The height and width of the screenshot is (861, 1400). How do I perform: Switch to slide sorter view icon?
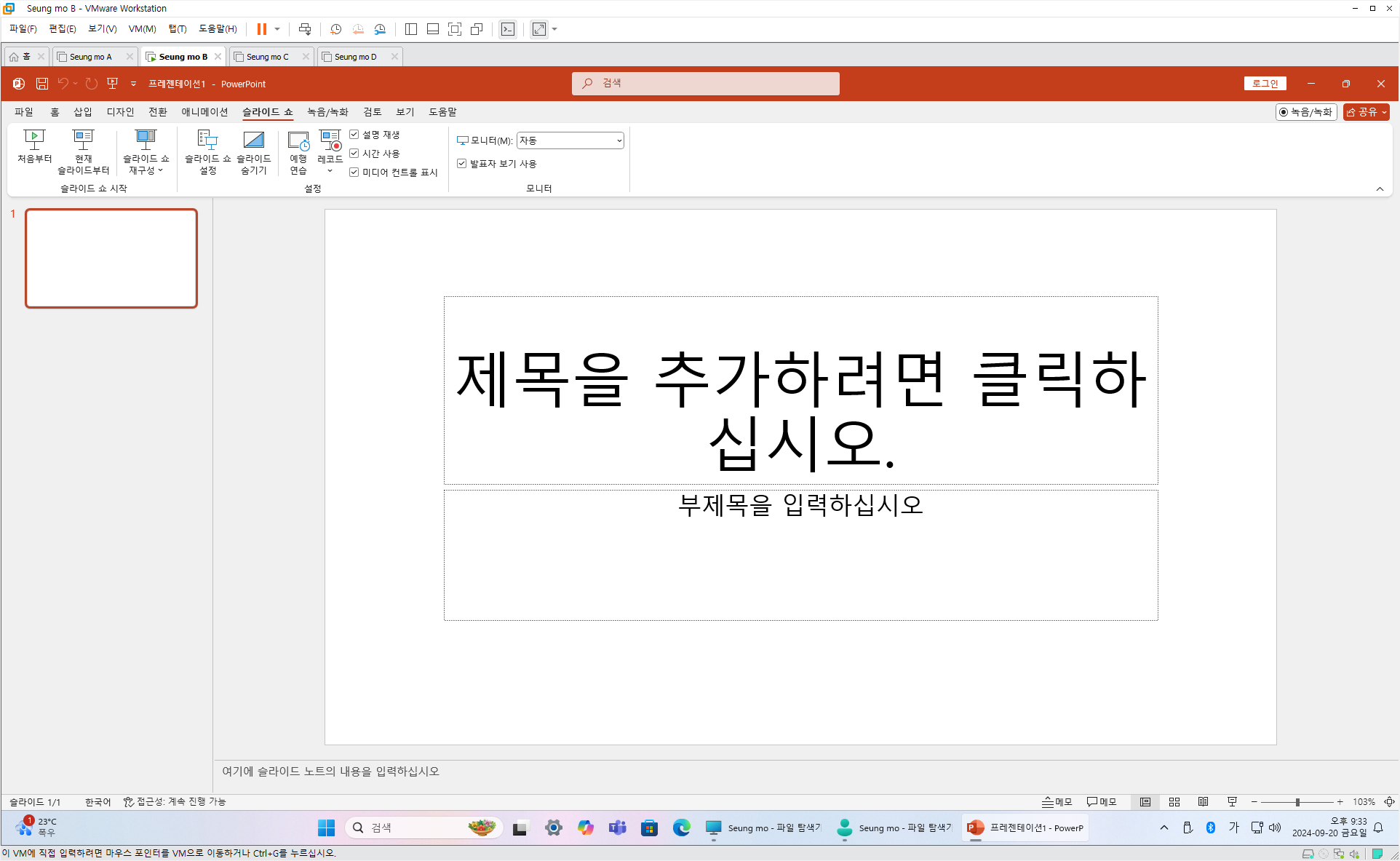point(1174,802)
